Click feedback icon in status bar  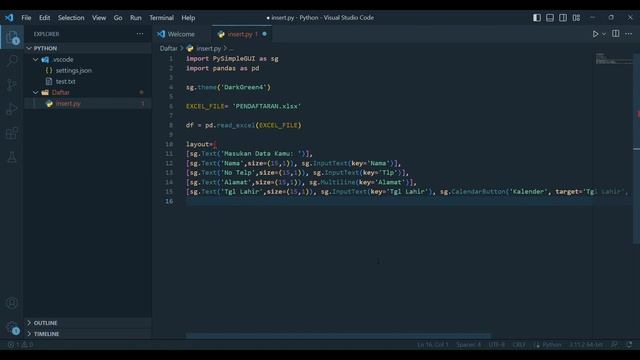614,345
